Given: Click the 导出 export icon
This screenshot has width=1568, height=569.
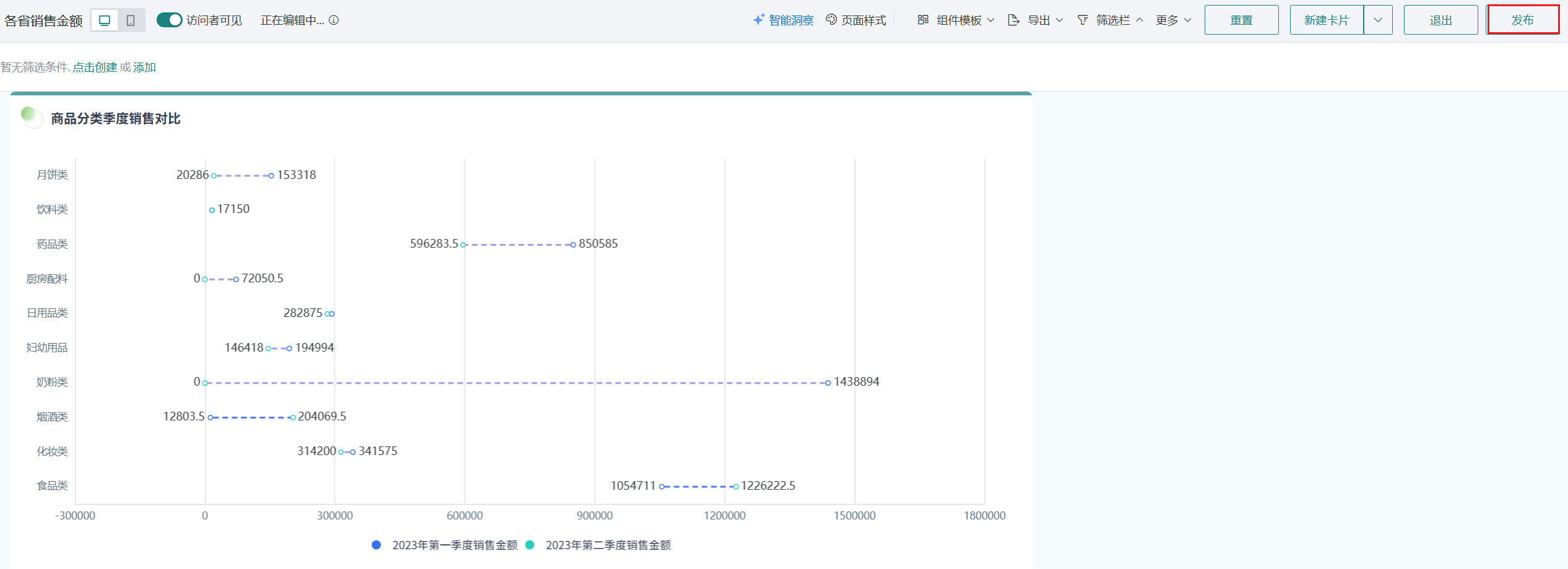Looking at the screenshot, I should 1013,20.
